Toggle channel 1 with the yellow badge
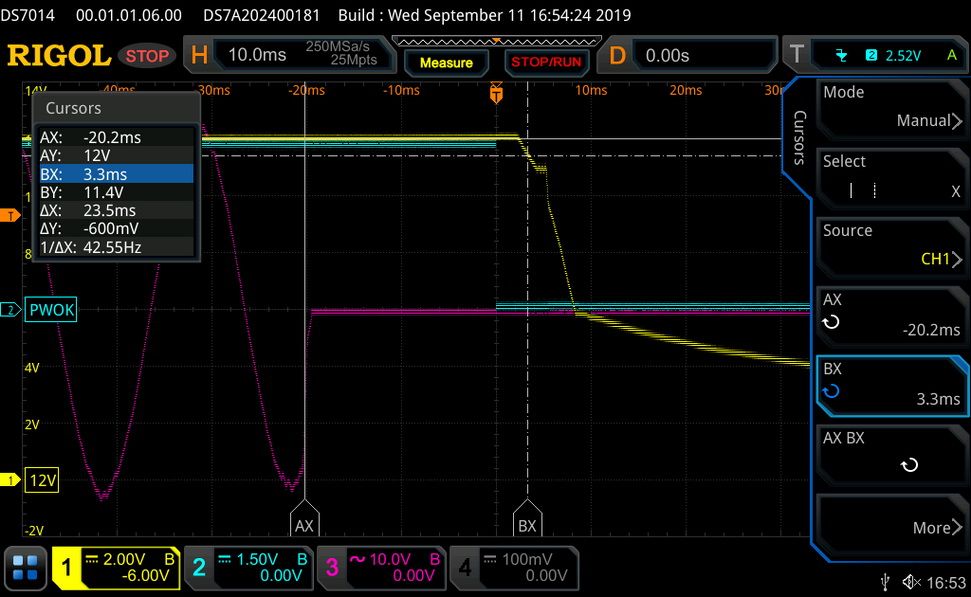971x597 pixels. point(66,568)
